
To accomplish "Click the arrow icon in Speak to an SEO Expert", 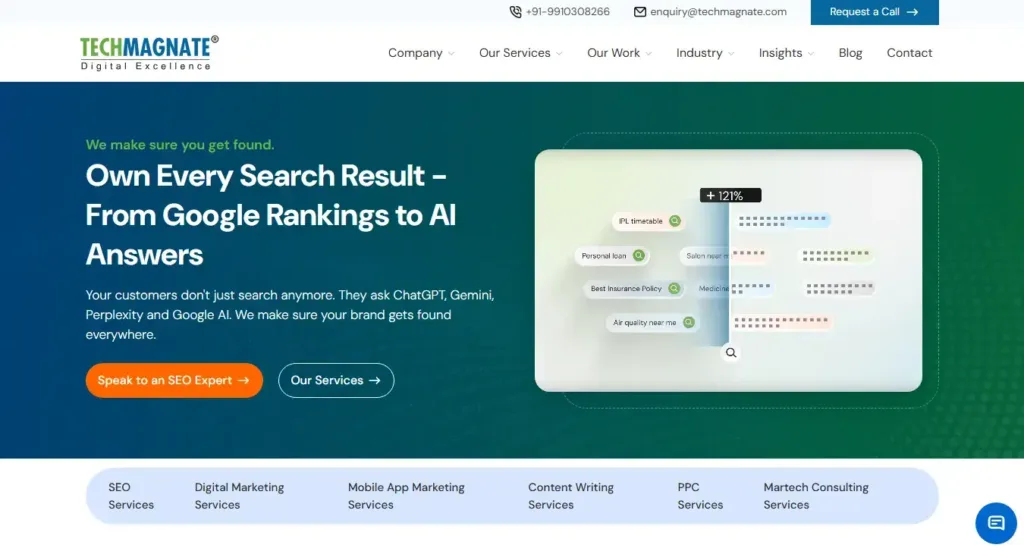I will tap(244, 380).
